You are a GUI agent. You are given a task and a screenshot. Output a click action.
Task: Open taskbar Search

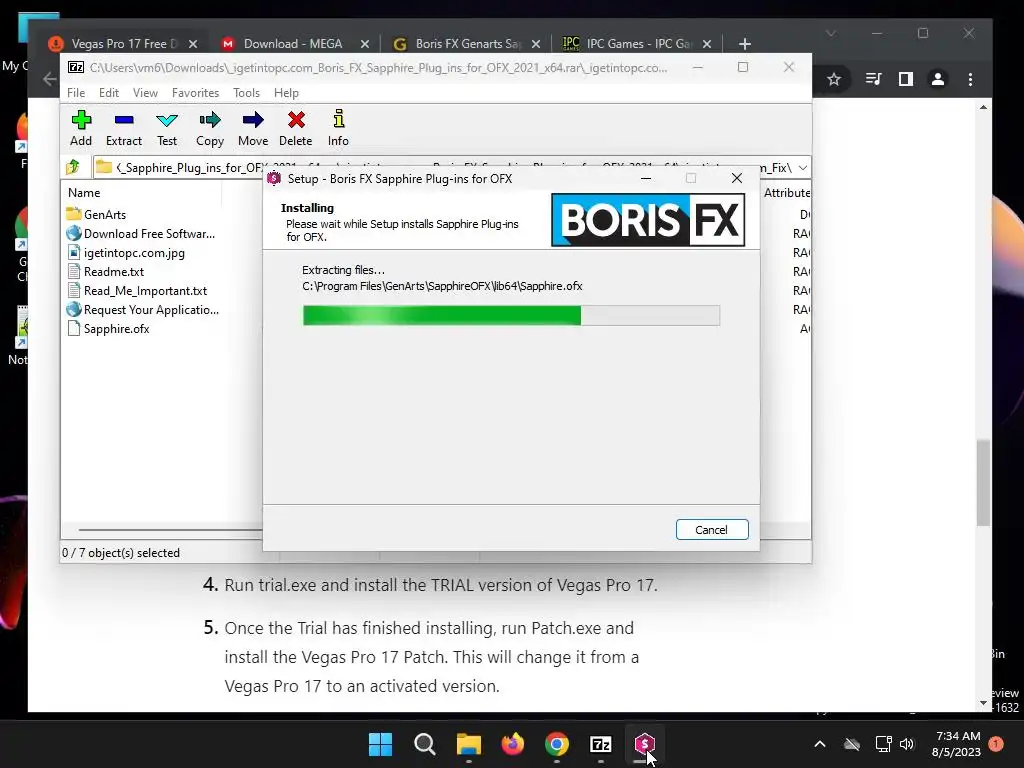pos(424,744)
